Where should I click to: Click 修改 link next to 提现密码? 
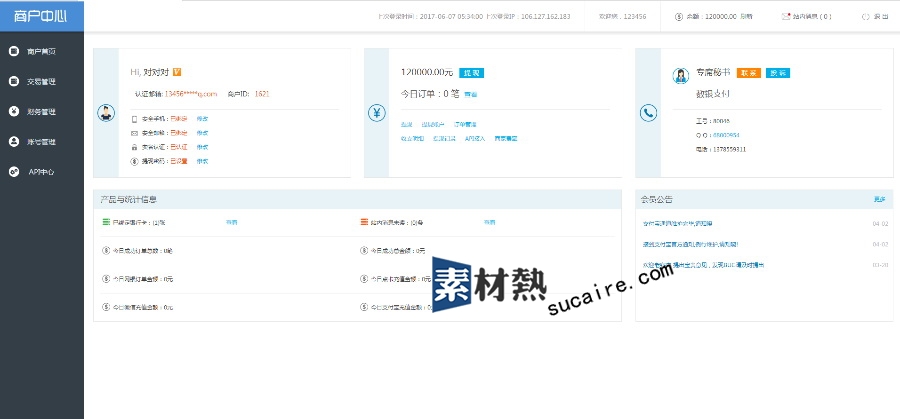click(202, 161)
